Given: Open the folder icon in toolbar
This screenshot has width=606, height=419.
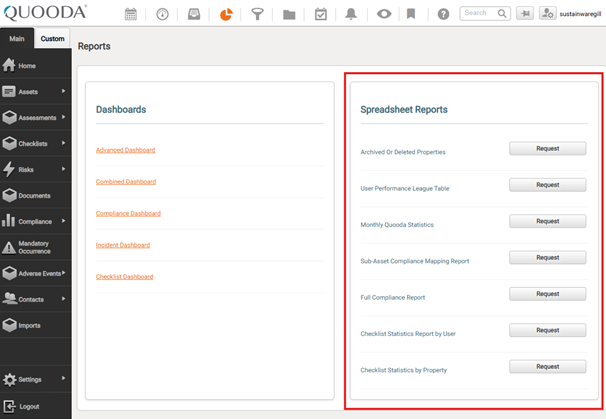Looking at the screenshot, I should pyautogui.click(x=289, y=15).
